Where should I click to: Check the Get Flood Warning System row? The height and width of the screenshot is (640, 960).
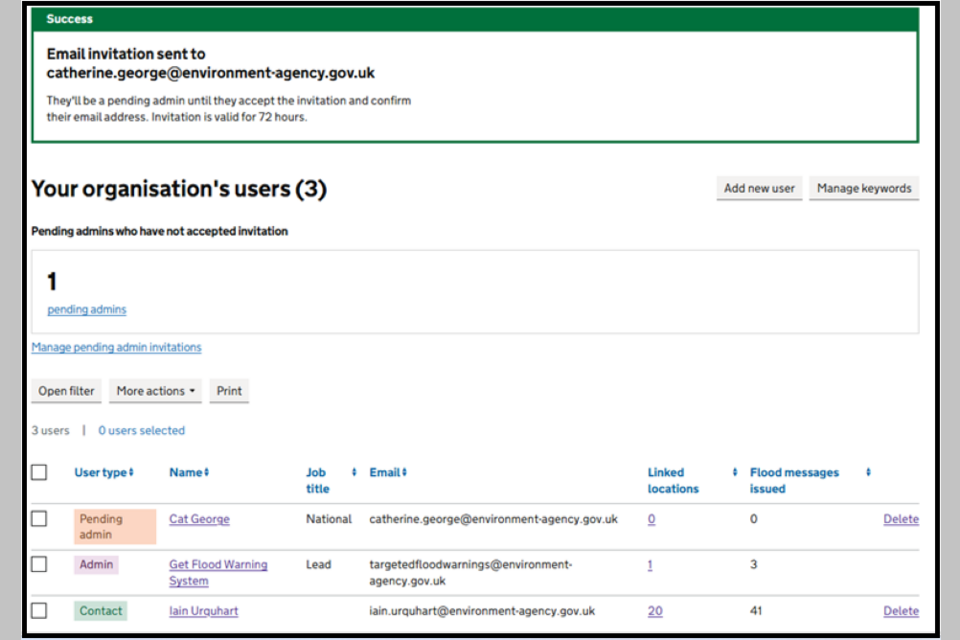point(39,564)
